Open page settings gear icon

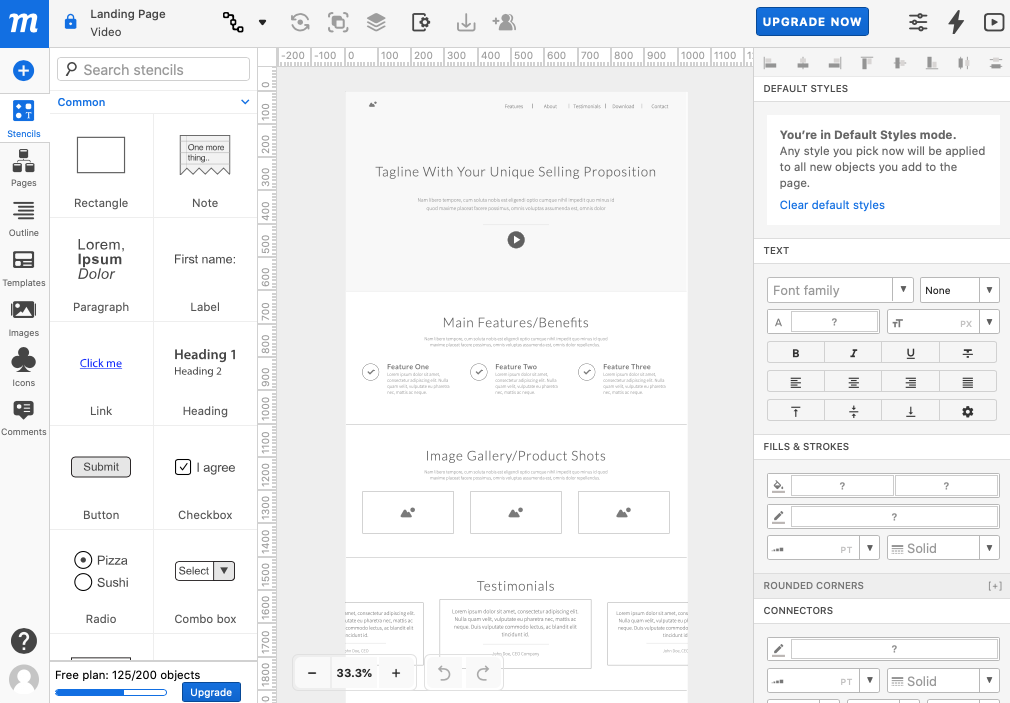pyautogui.click(x=421, y=23)
